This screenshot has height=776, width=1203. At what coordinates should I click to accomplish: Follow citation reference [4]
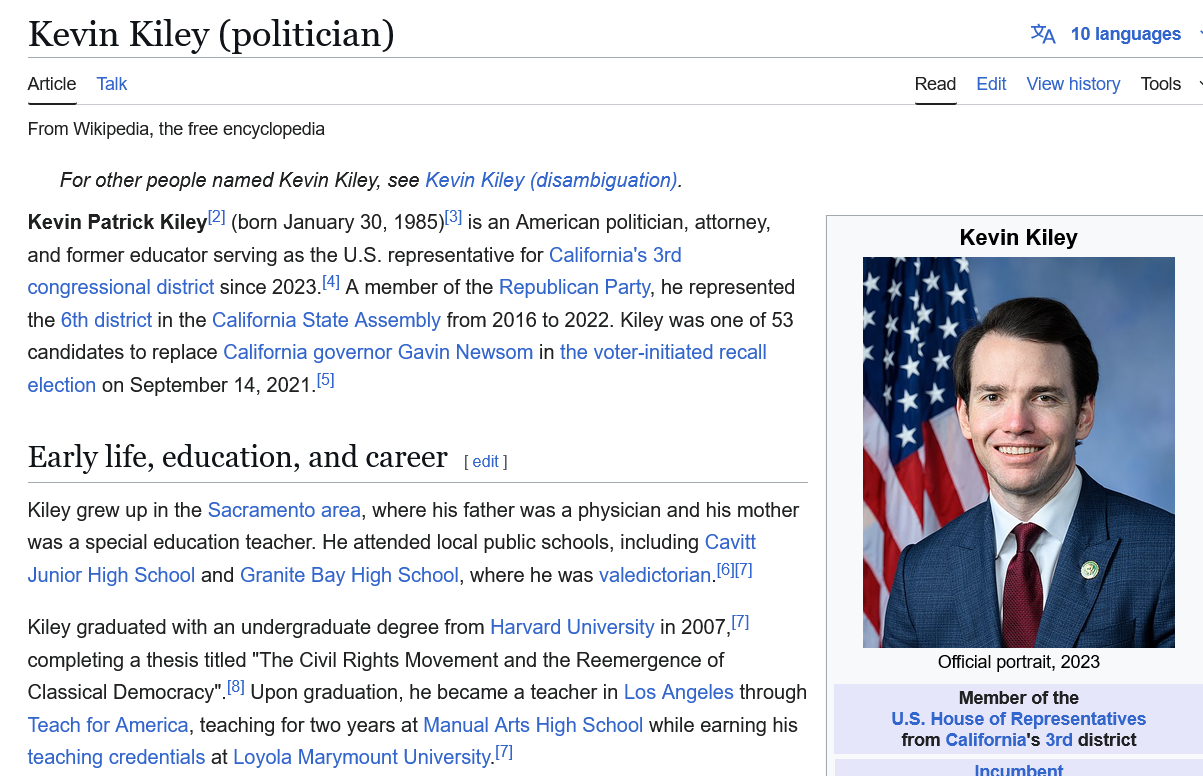click(x=331, y=282)
